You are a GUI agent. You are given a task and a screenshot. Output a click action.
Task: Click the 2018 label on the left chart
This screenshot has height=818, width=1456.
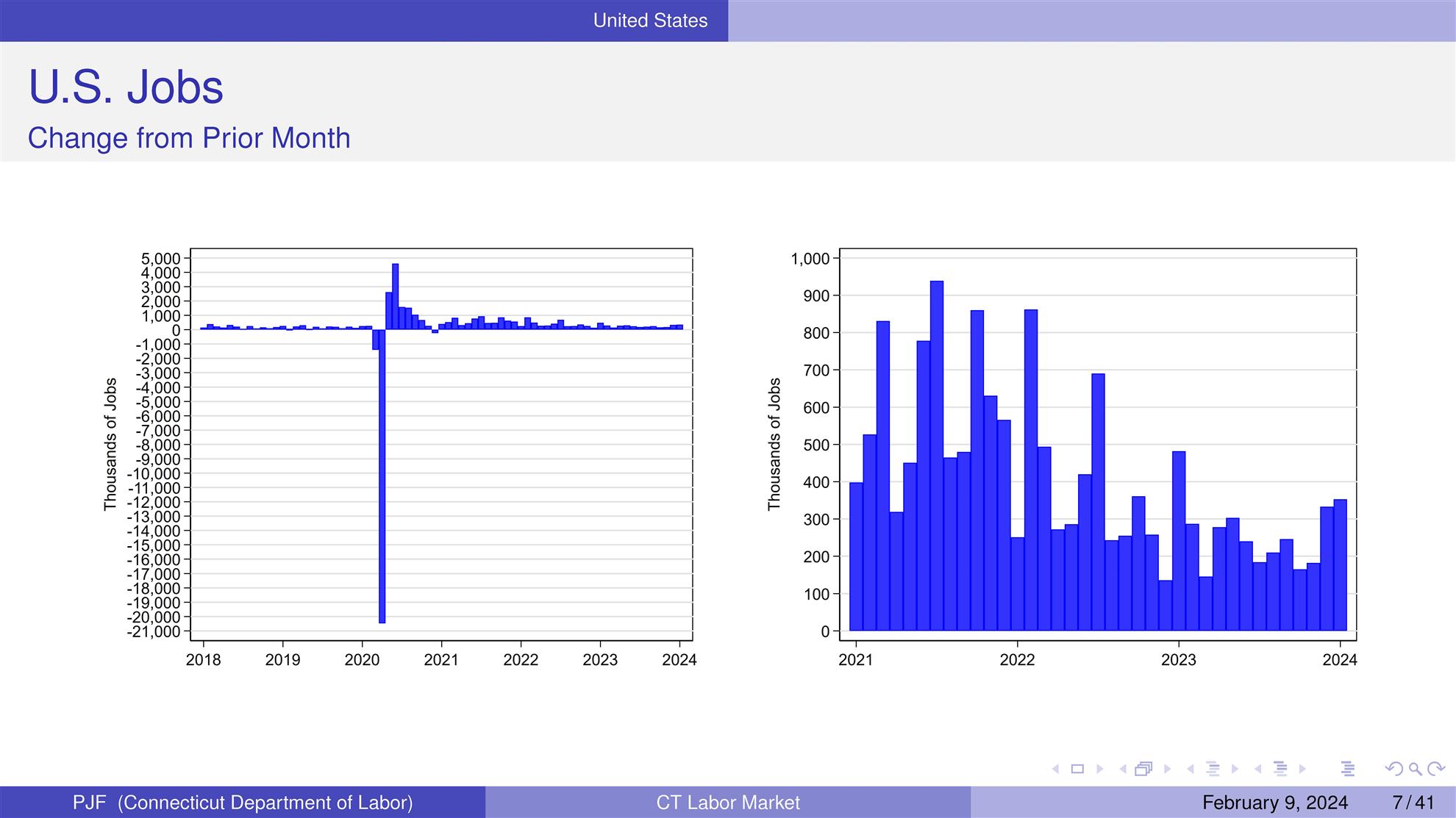[203, 660]
